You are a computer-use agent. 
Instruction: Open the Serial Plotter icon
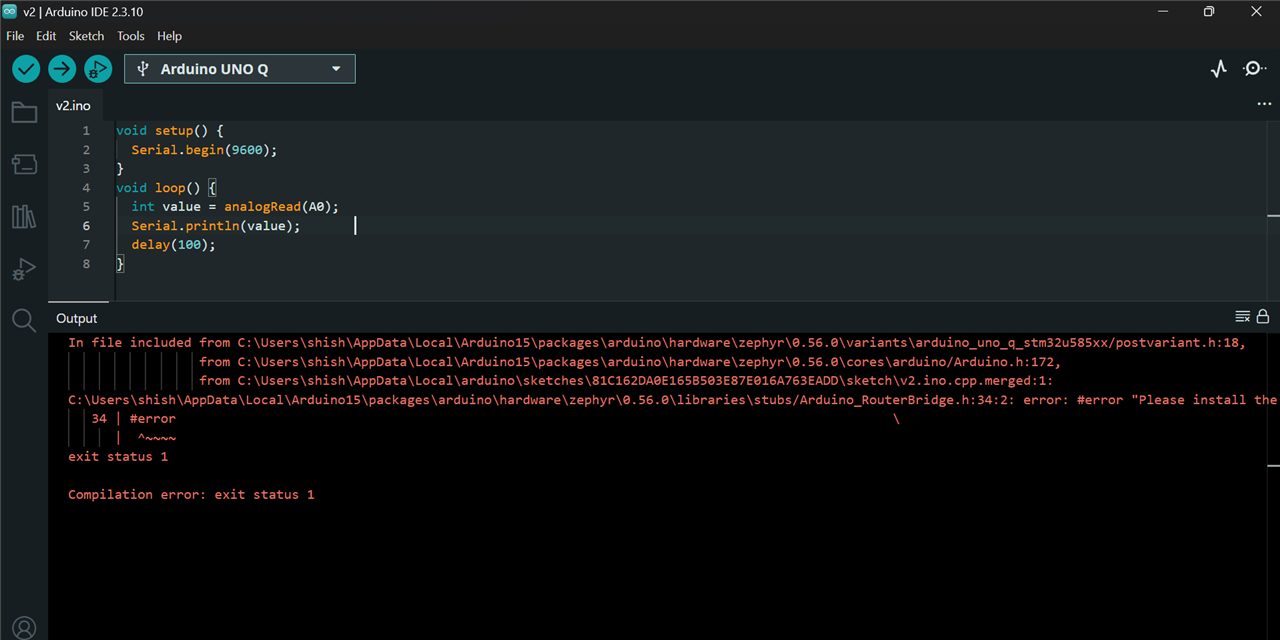point(1218,69)
